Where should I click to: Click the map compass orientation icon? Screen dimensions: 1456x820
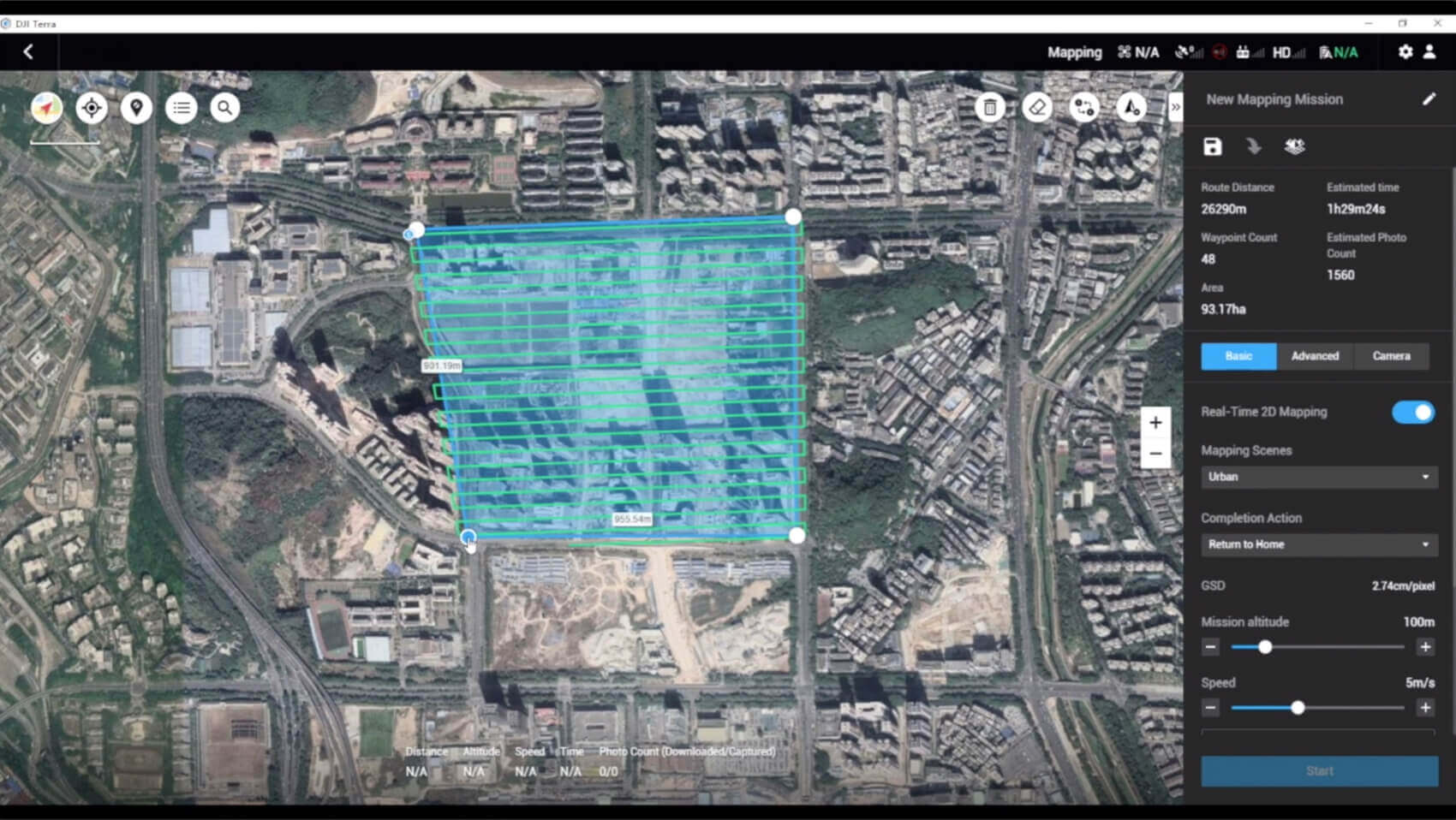click(x=47, y=108)
